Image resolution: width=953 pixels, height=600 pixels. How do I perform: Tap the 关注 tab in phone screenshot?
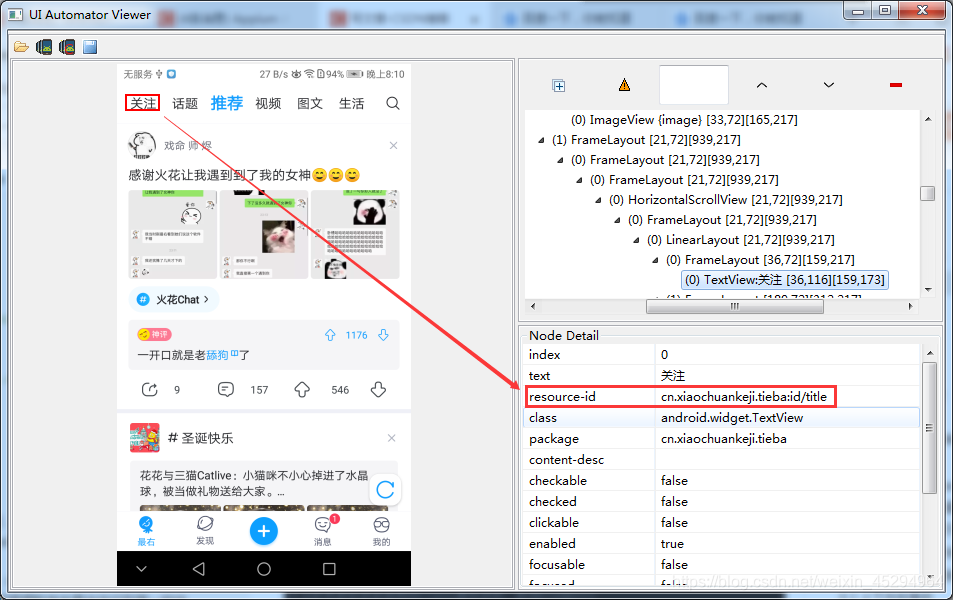[143, 103]
